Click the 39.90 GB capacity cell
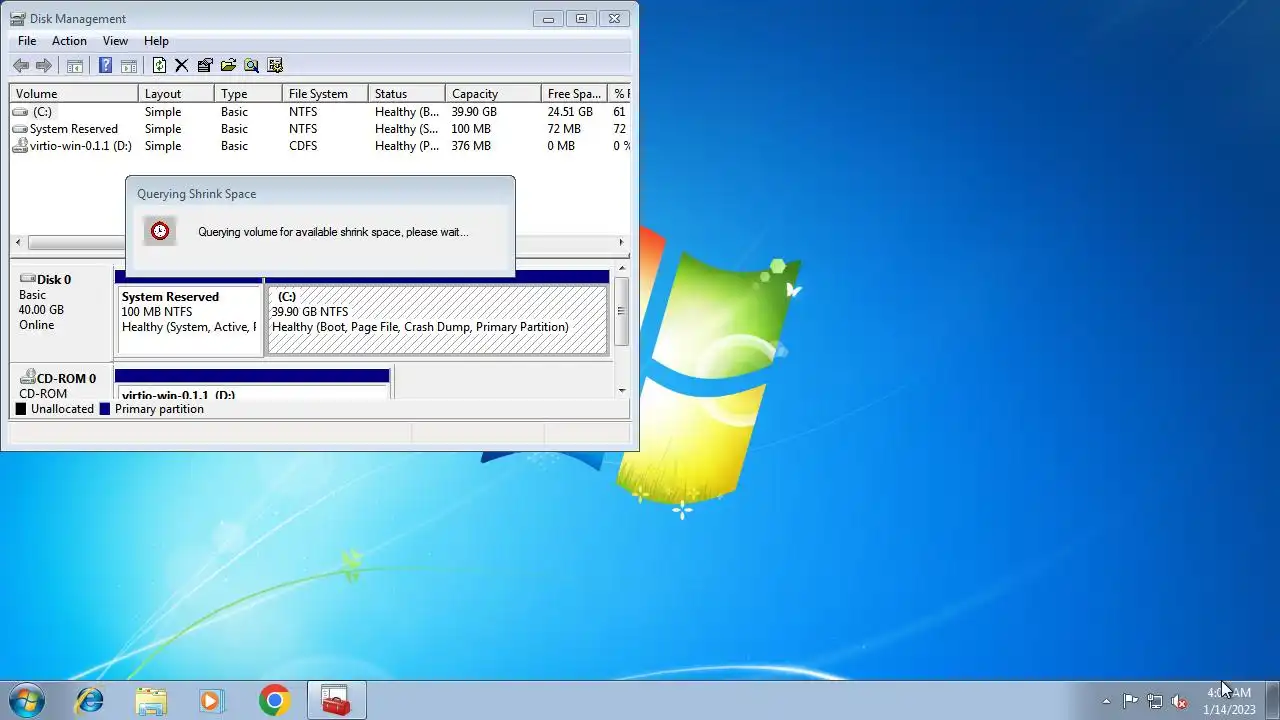This screenshot has height=720, width=1280. coord(474,112)
